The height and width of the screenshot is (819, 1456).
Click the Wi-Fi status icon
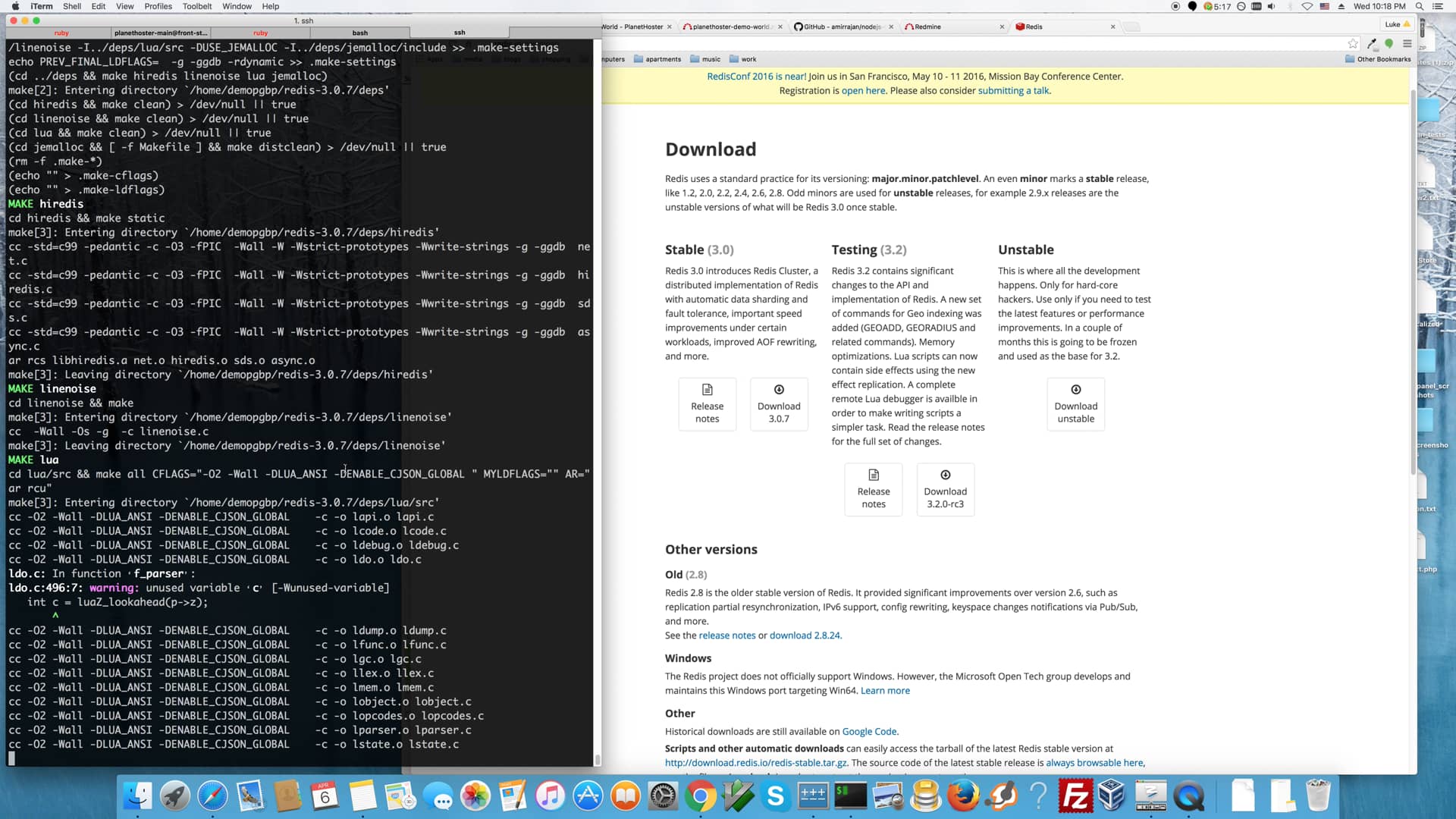1307,6
